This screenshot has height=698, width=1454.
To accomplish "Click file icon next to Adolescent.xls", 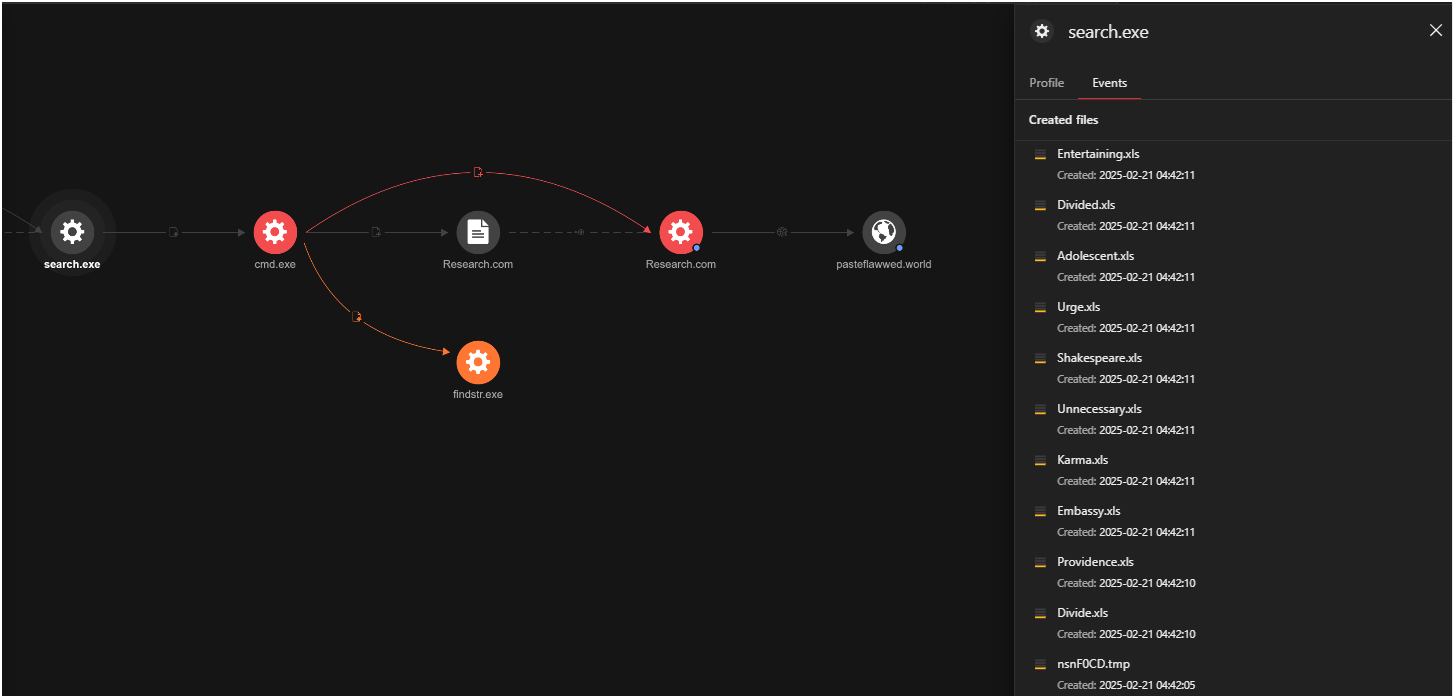I will pyautogui.click(x=1040, y=257).
